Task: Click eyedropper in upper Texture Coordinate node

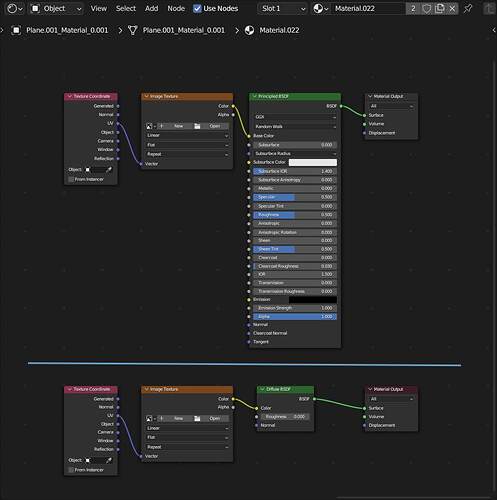Action: coord(109,170)
